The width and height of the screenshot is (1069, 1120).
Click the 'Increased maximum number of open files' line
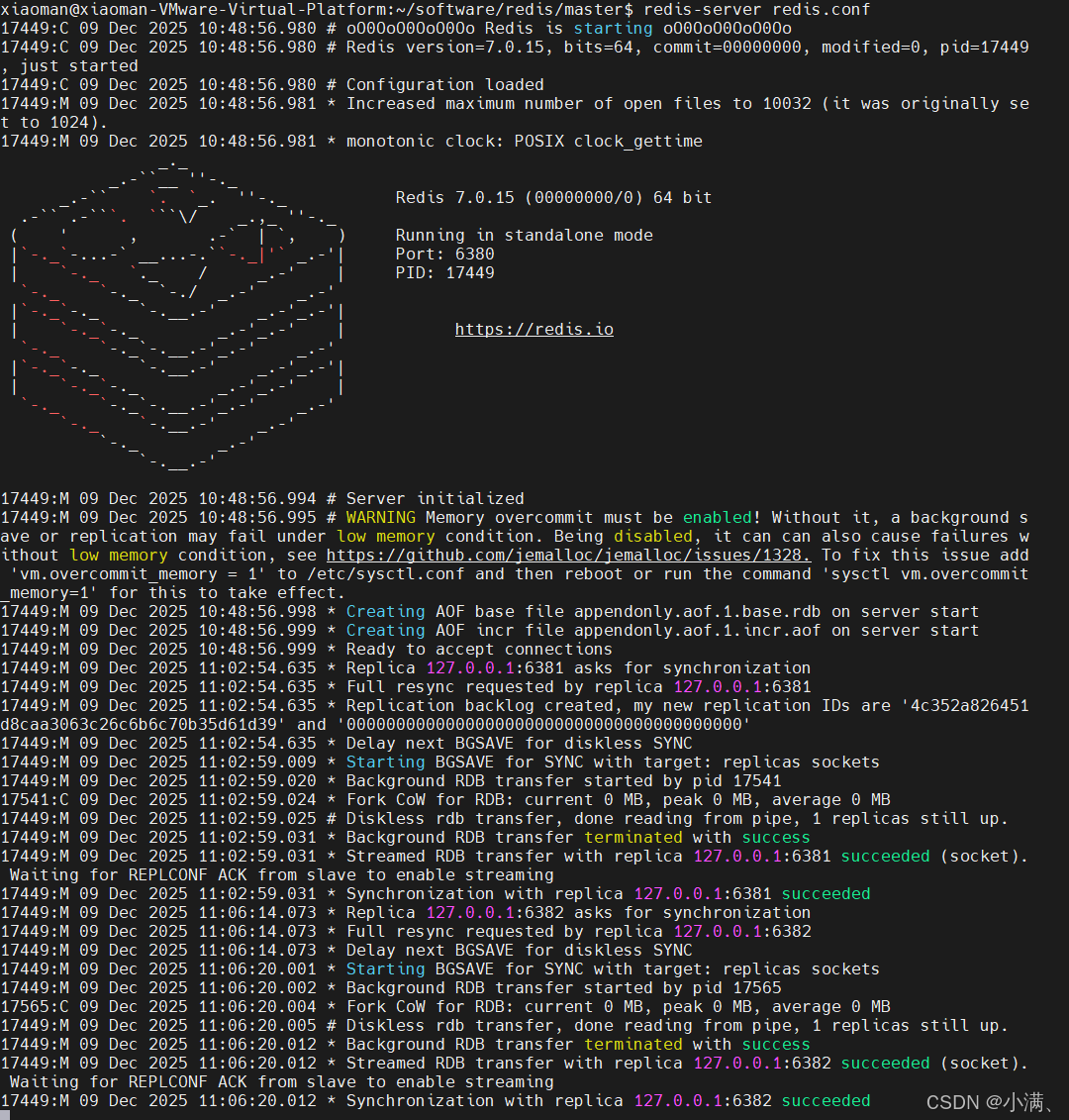[x=514, y=113]
